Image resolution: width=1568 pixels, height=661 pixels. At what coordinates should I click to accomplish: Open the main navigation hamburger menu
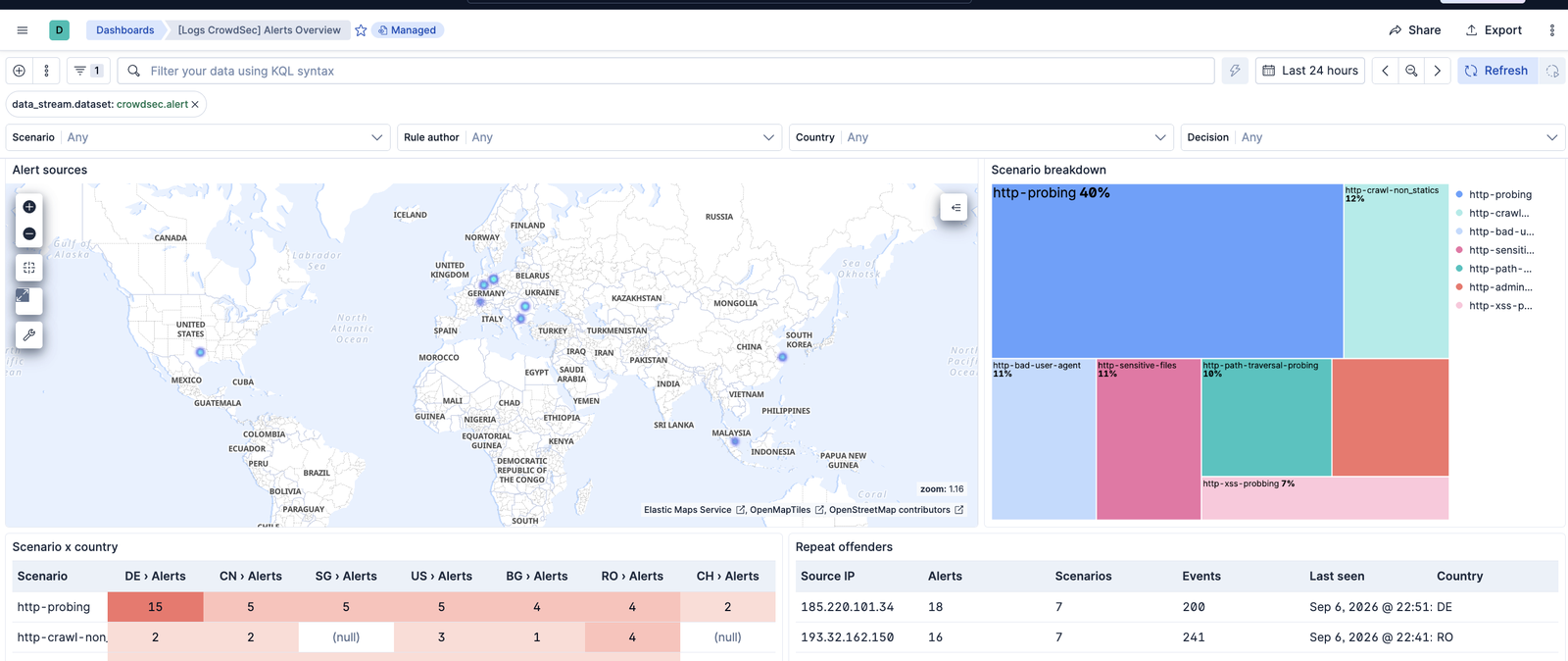pyautogui.click(x=23, y=30)
